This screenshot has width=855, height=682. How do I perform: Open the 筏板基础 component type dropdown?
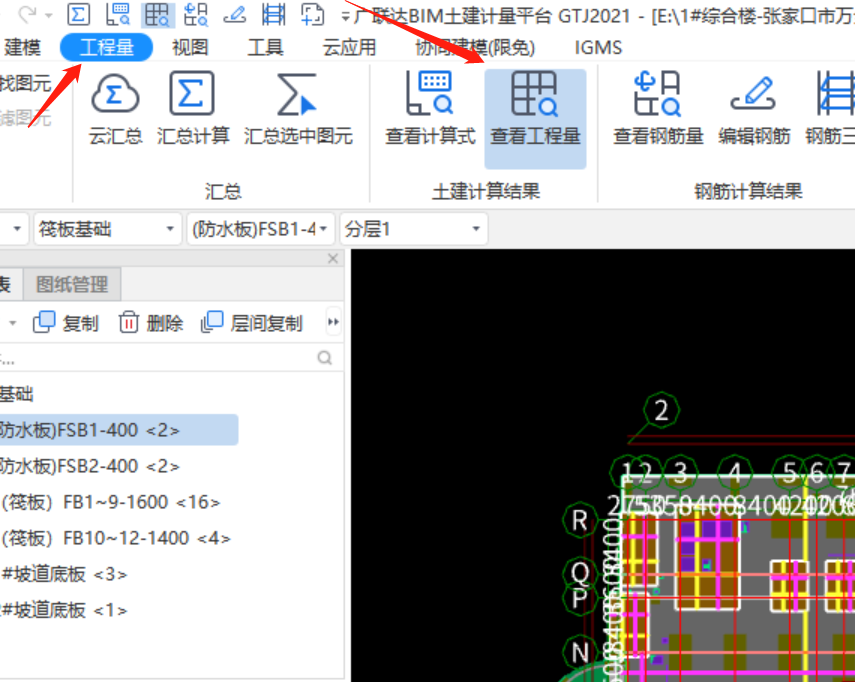point(107,229)
